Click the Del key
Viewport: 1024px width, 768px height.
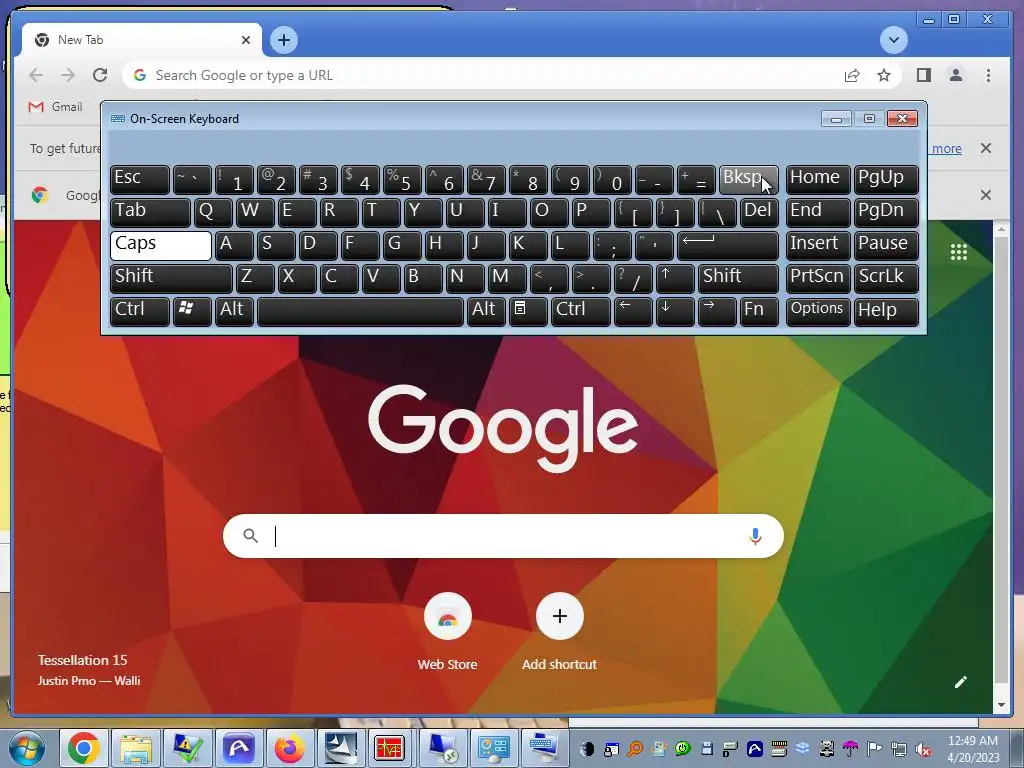click(x=760, y=212)
